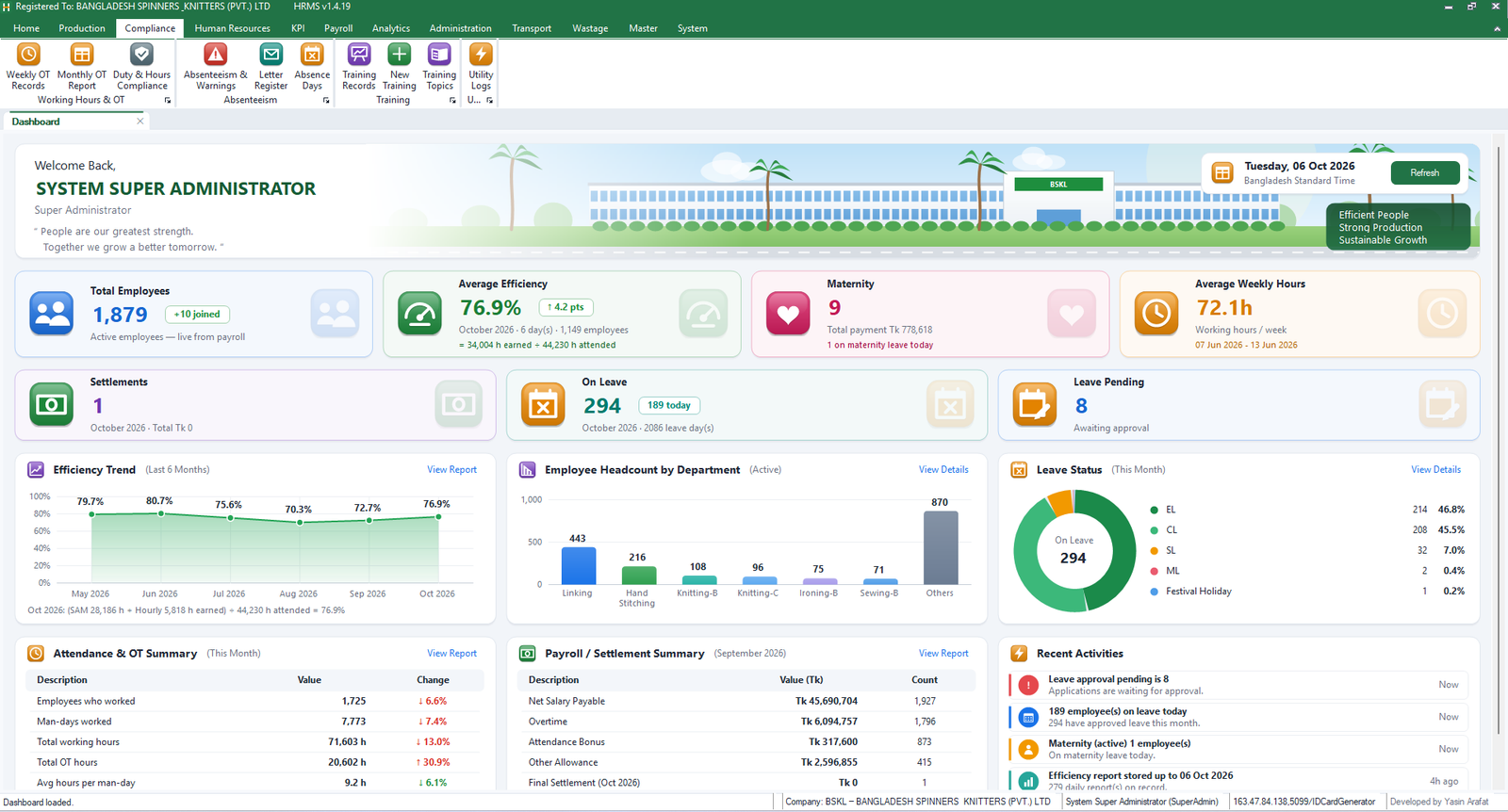
Task: Switch to the Production tab
Action: click(82, 28)
